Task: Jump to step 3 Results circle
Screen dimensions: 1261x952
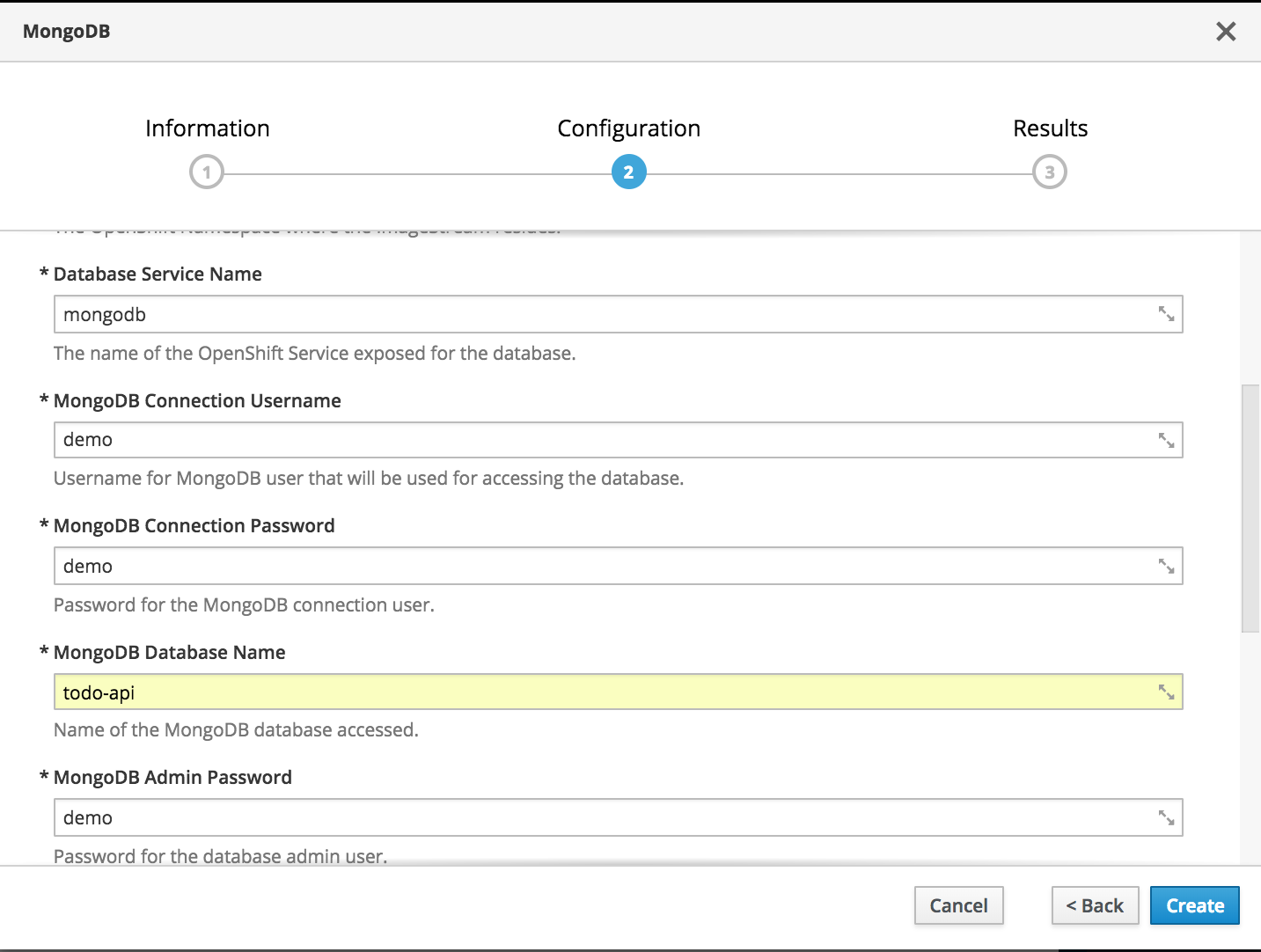Action: (1050, 172)
